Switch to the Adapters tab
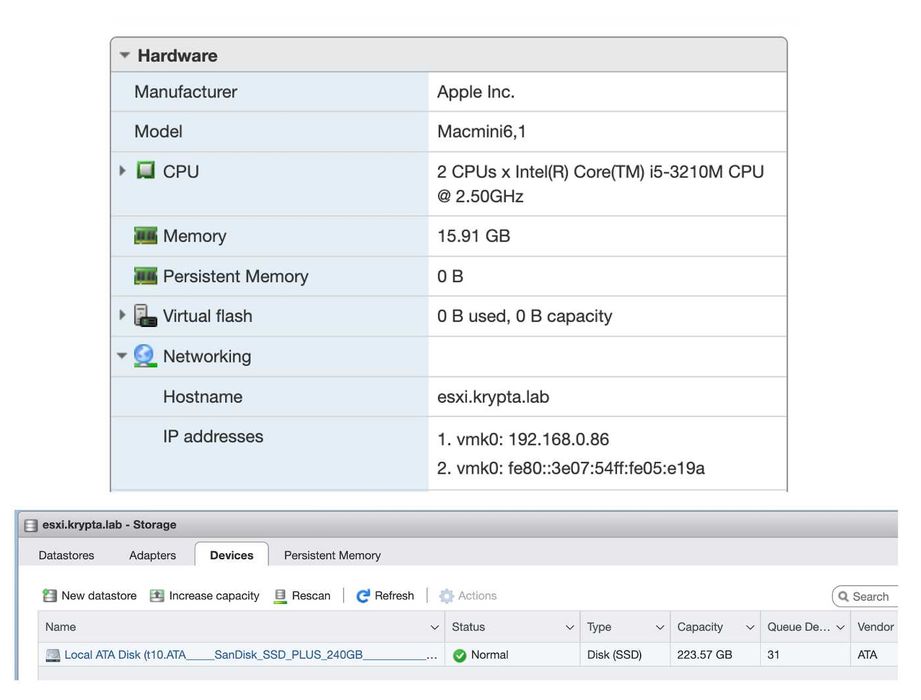The height and width of the screenshot is (700, 921). (153, 555)
